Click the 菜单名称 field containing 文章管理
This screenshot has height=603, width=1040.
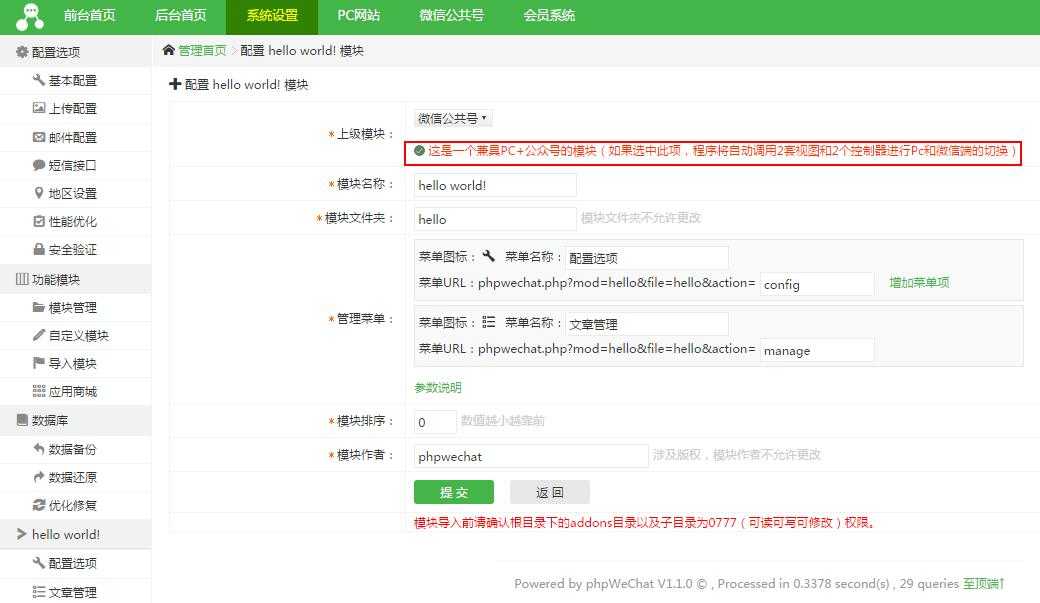[x=647, y=324]
